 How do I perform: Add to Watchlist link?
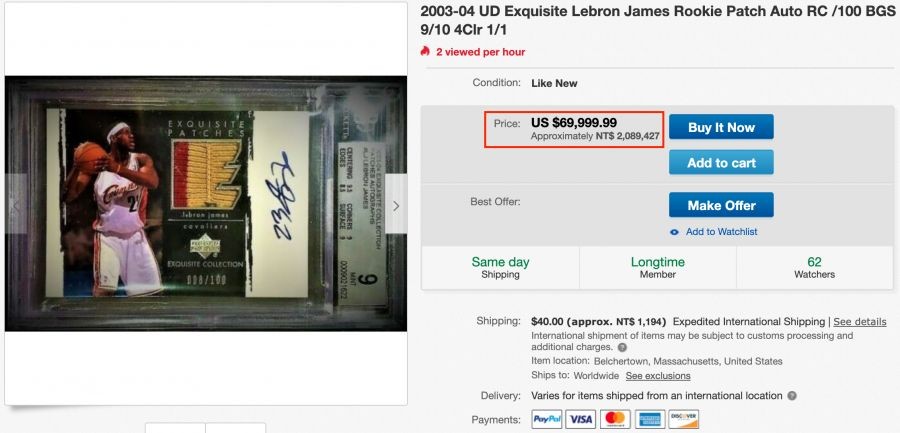(x=721, y=231)
